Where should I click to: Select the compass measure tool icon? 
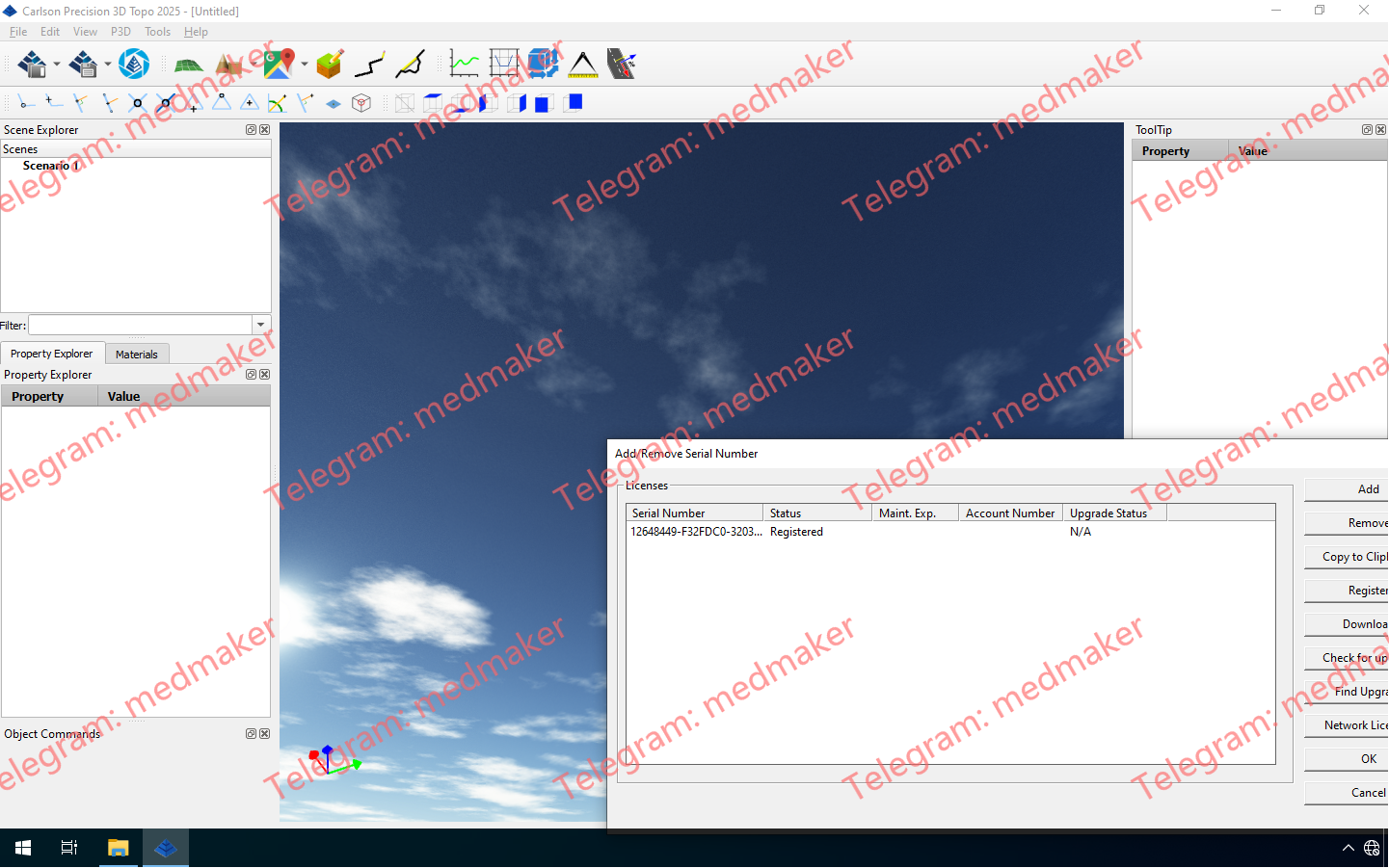click(583, 65)
